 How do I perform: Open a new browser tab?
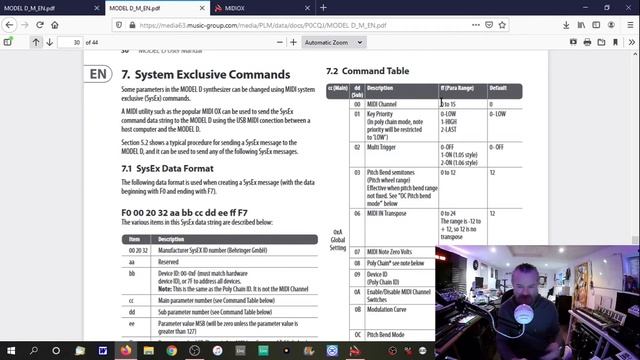[323, 8]
